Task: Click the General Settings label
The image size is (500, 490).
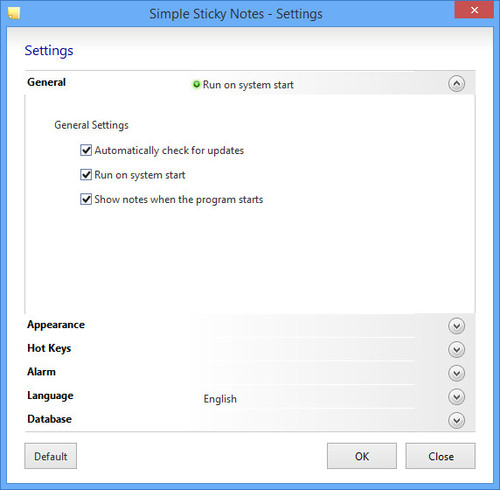Action: (x=91, y=125)
